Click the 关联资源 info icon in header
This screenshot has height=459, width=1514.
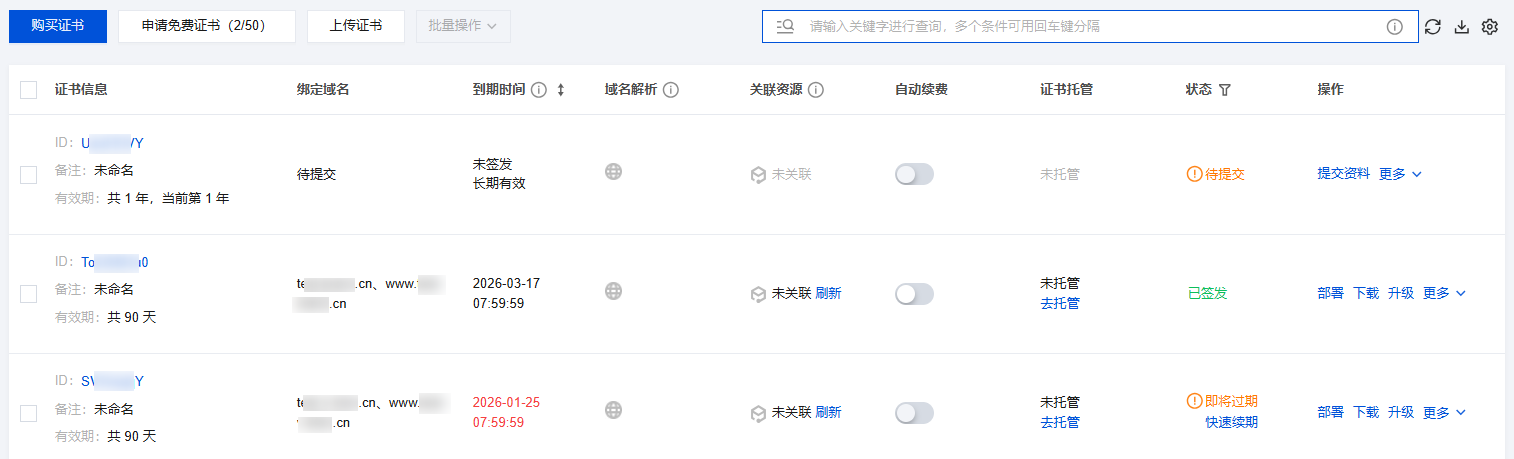tap(816, 90)
